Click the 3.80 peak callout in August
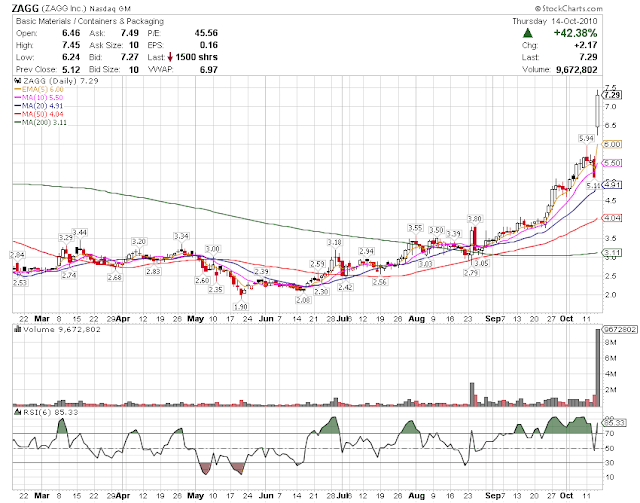The width and height of the screenshot is (640, 503). (474, 218)
